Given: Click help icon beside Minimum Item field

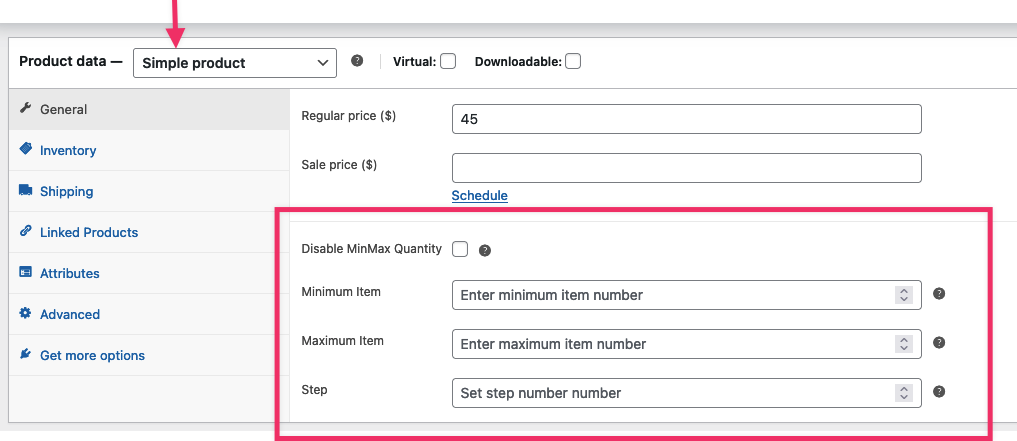Looking at the screenshot, I should tap(939, 294).
